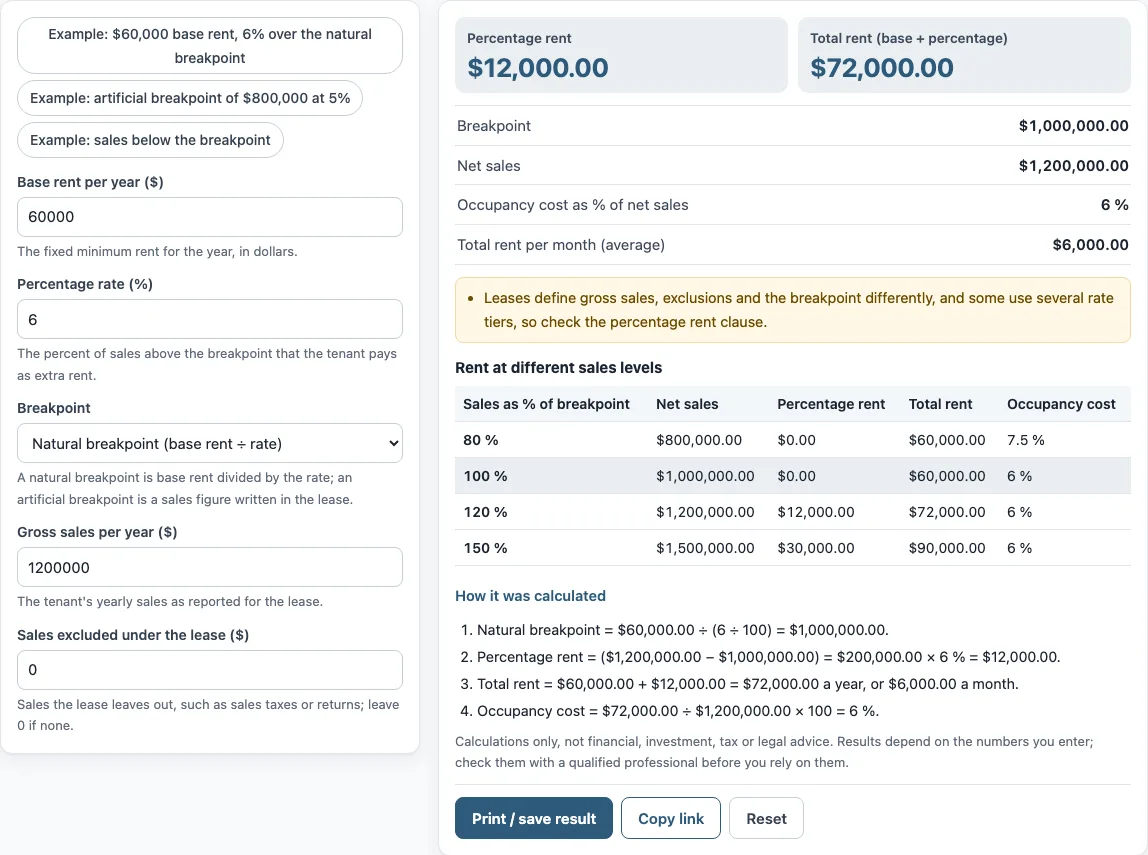
Task: Click the Occupancy cost as % of net sales row label
Action: pos(573,205)
